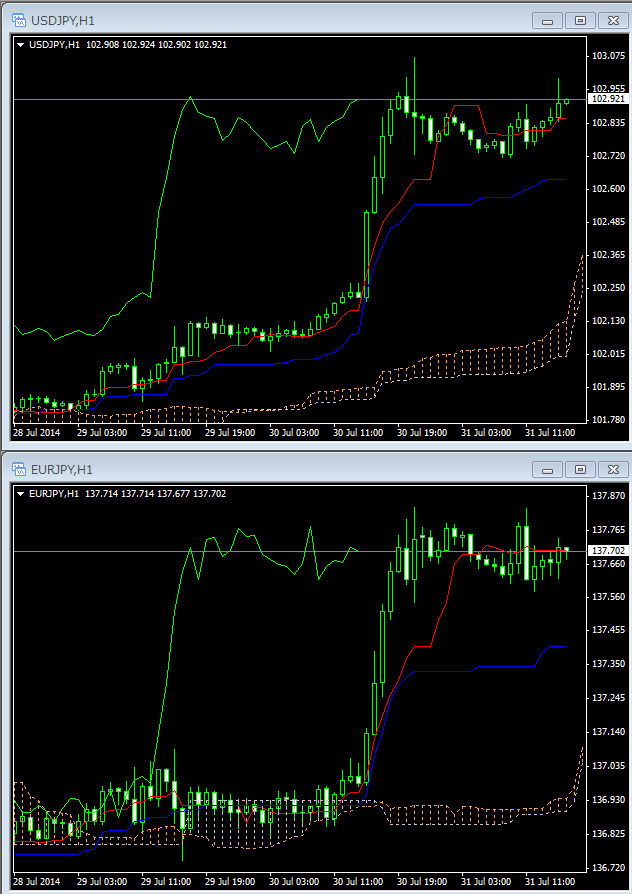Click 31 Jul 11:00 on USDJPY time axis
The image size is (632, 894).
point(550,432)
